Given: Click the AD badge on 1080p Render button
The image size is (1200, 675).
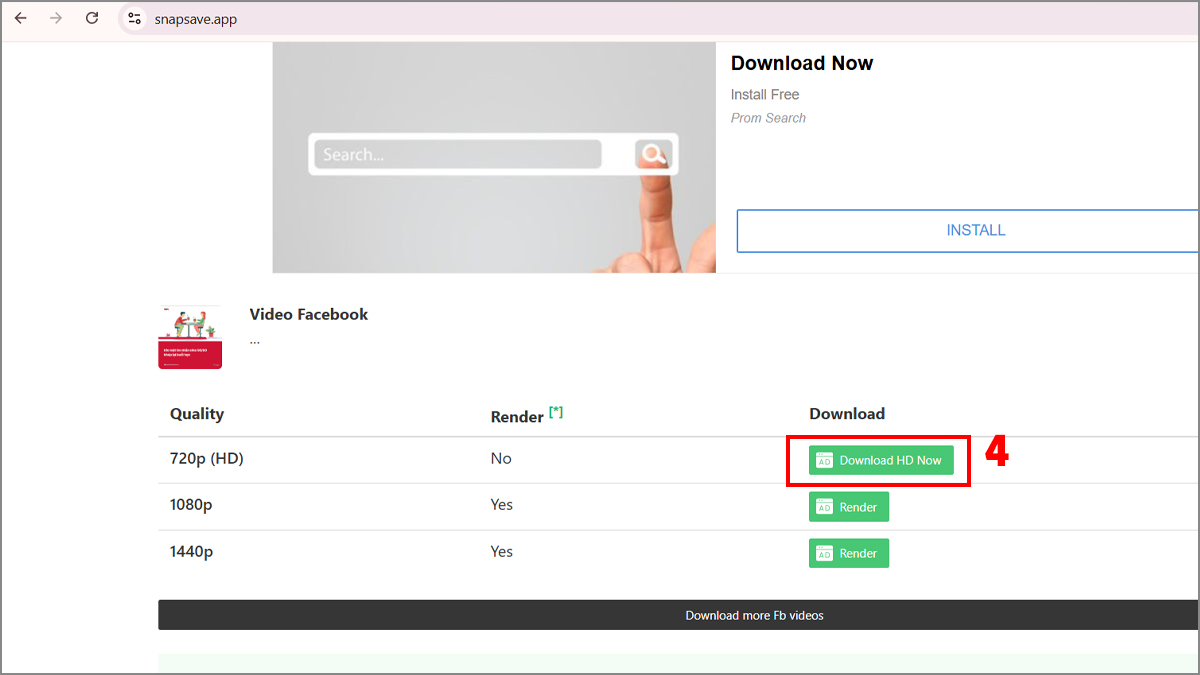Looking at the screenshot, I should click(824, 506).
